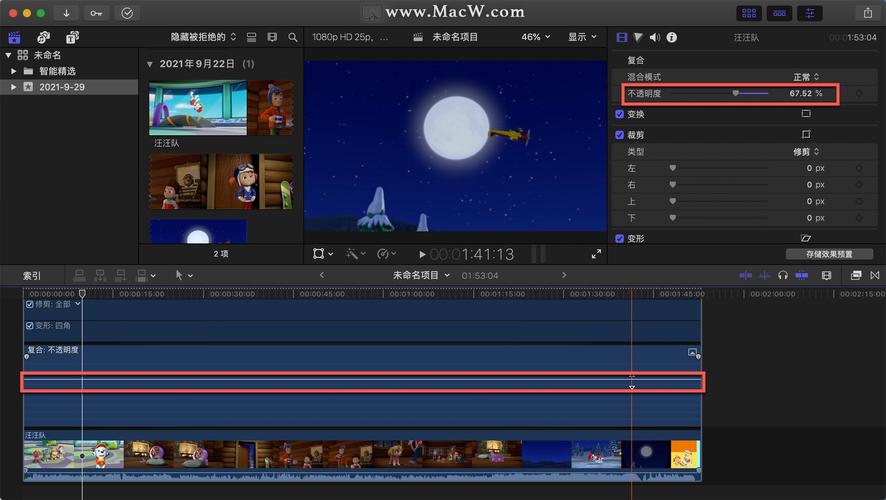Open the select tool arrow dropdown
The image size is (886, 500).
[184, 275]
